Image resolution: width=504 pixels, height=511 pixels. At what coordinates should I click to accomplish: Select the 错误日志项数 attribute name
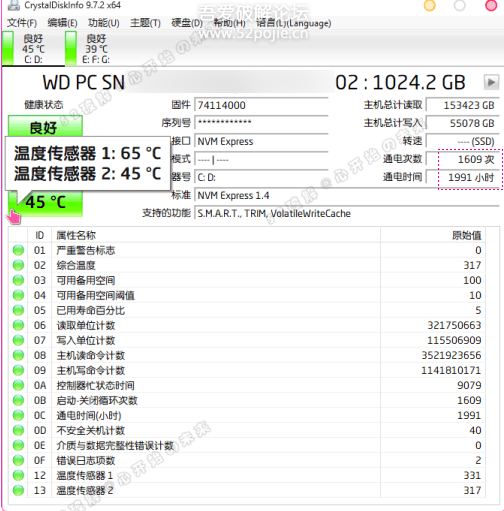pos(86,460)
